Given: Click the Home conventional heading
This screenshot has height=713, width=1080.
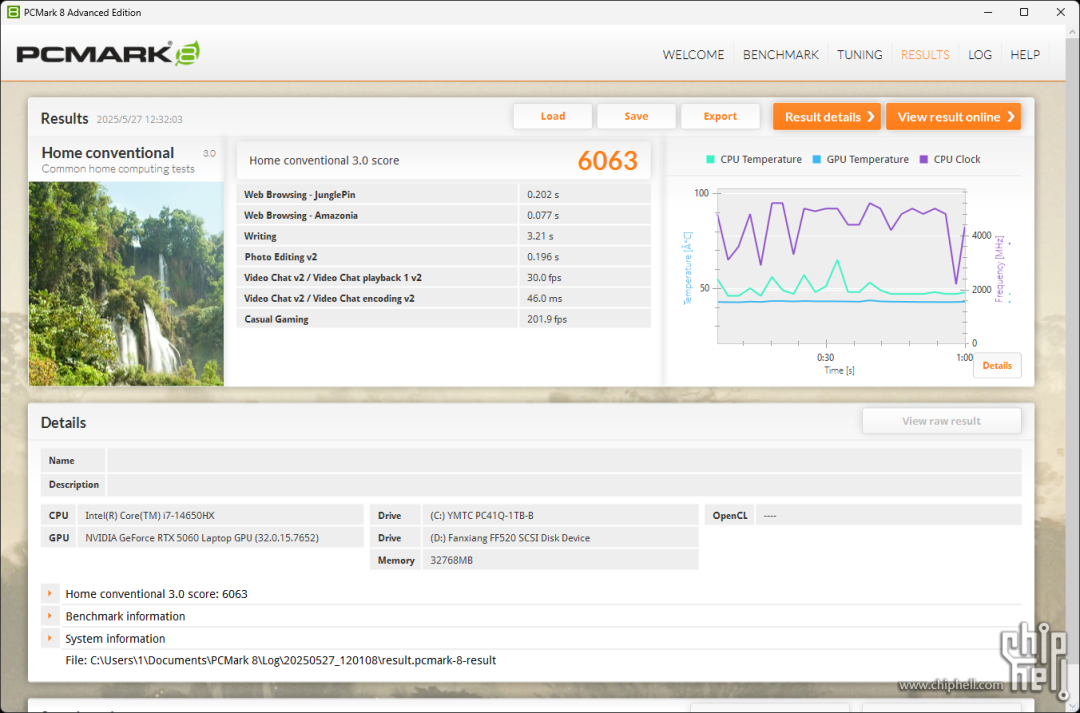Looking at the screenshot, I should pyautogui.click(x=107, y=153).
